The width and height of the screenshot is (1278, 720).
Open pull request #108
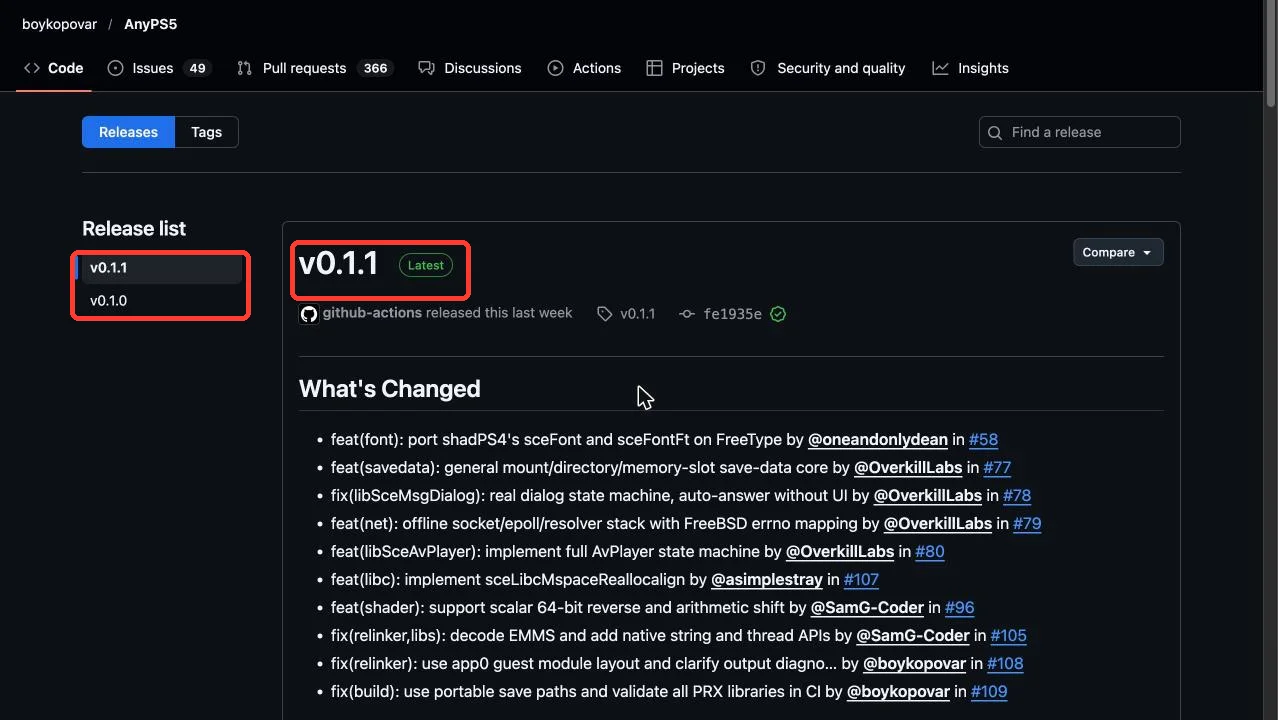[1005, 663]
